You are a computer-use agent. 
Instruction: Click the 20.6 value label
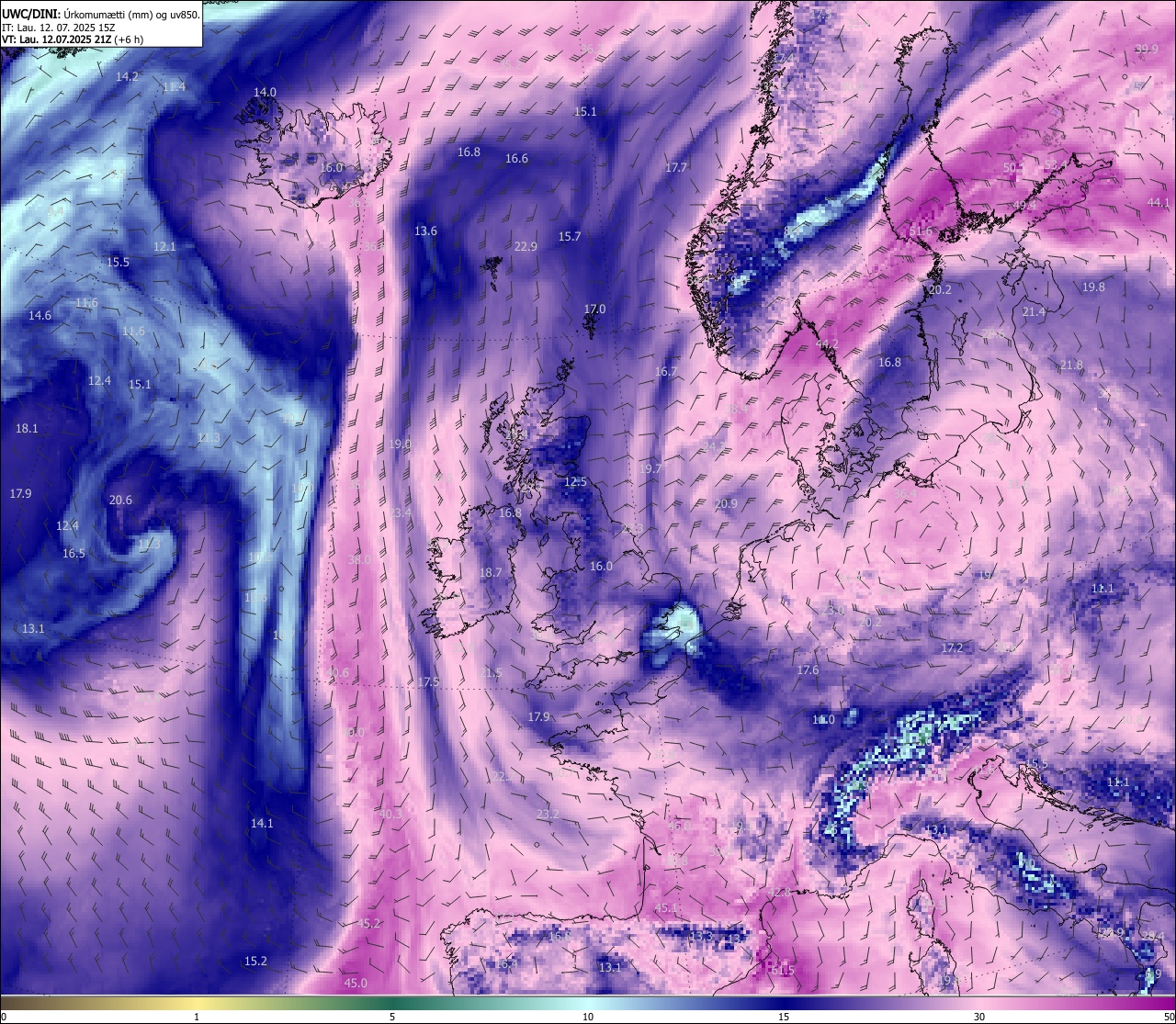(120, 500)
